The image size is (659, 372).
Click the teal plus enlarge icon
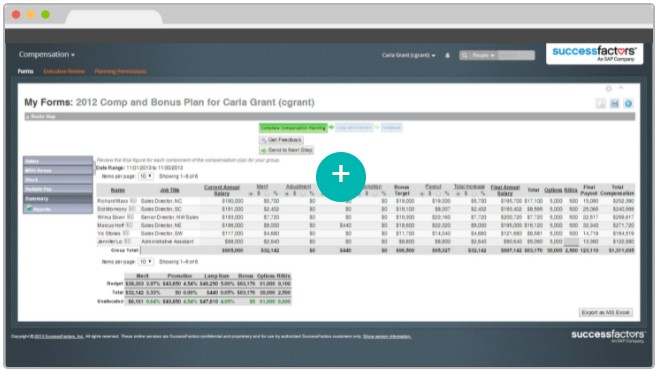point(340,177)
